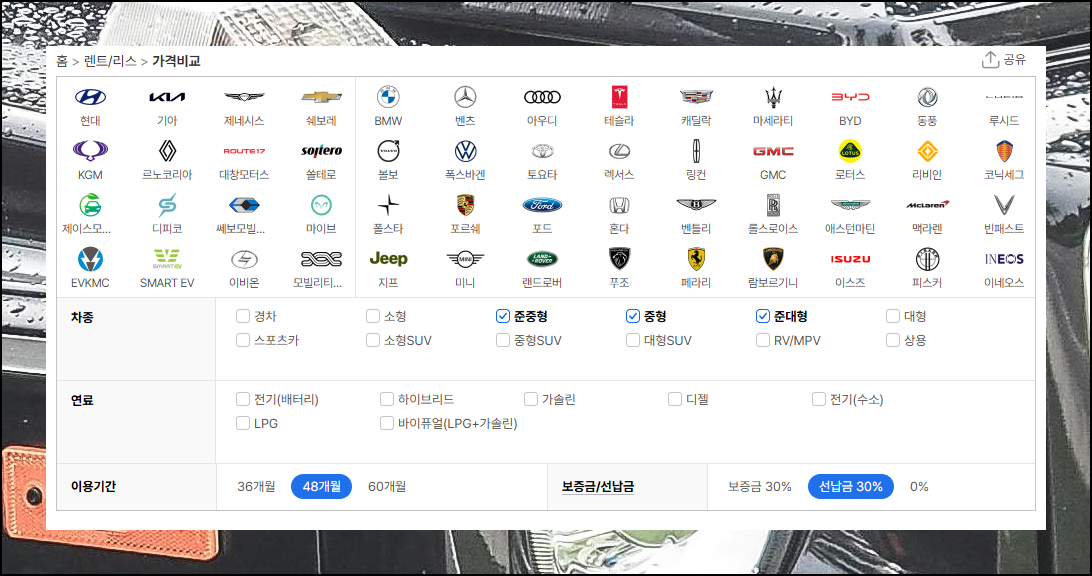Viewport: 1092px width, 576px height.
Task: Check the 전기(수소) fuel option
Action: [819, 399]
